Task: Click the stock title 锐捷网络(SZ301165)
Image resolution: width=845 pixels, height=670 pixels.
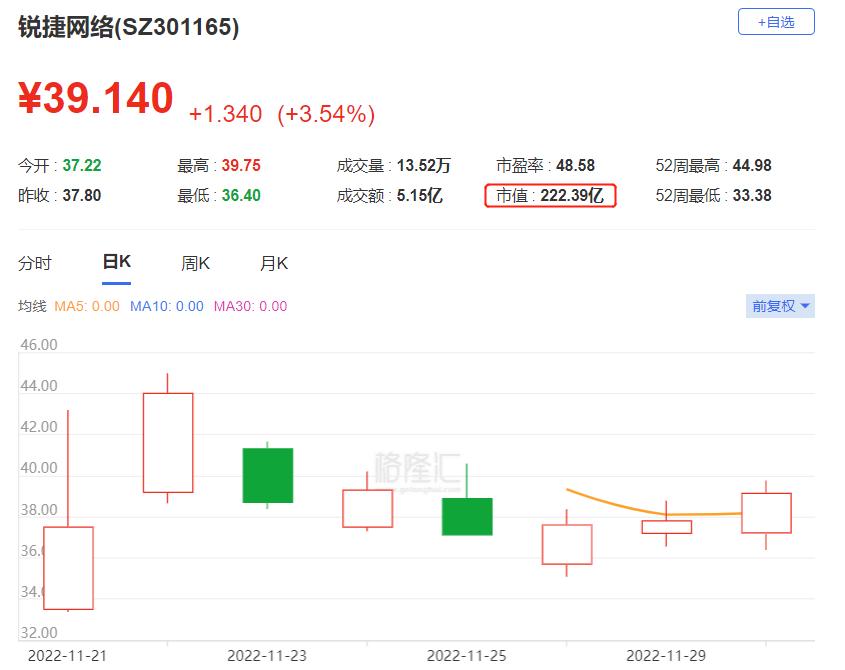Action: coord(128,27)
